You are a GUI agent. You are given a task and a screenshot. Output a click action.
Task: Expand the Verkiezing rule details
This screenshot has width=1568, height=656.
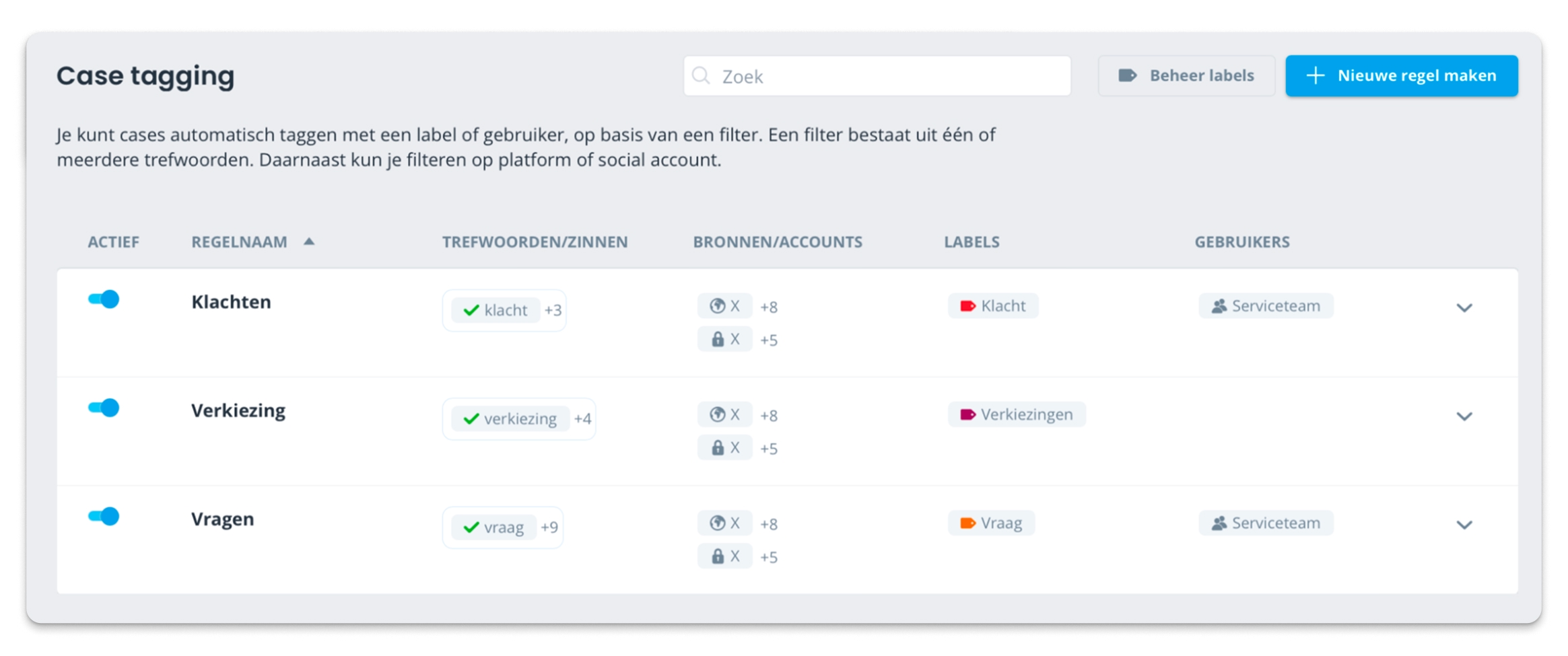(1464, 416)
